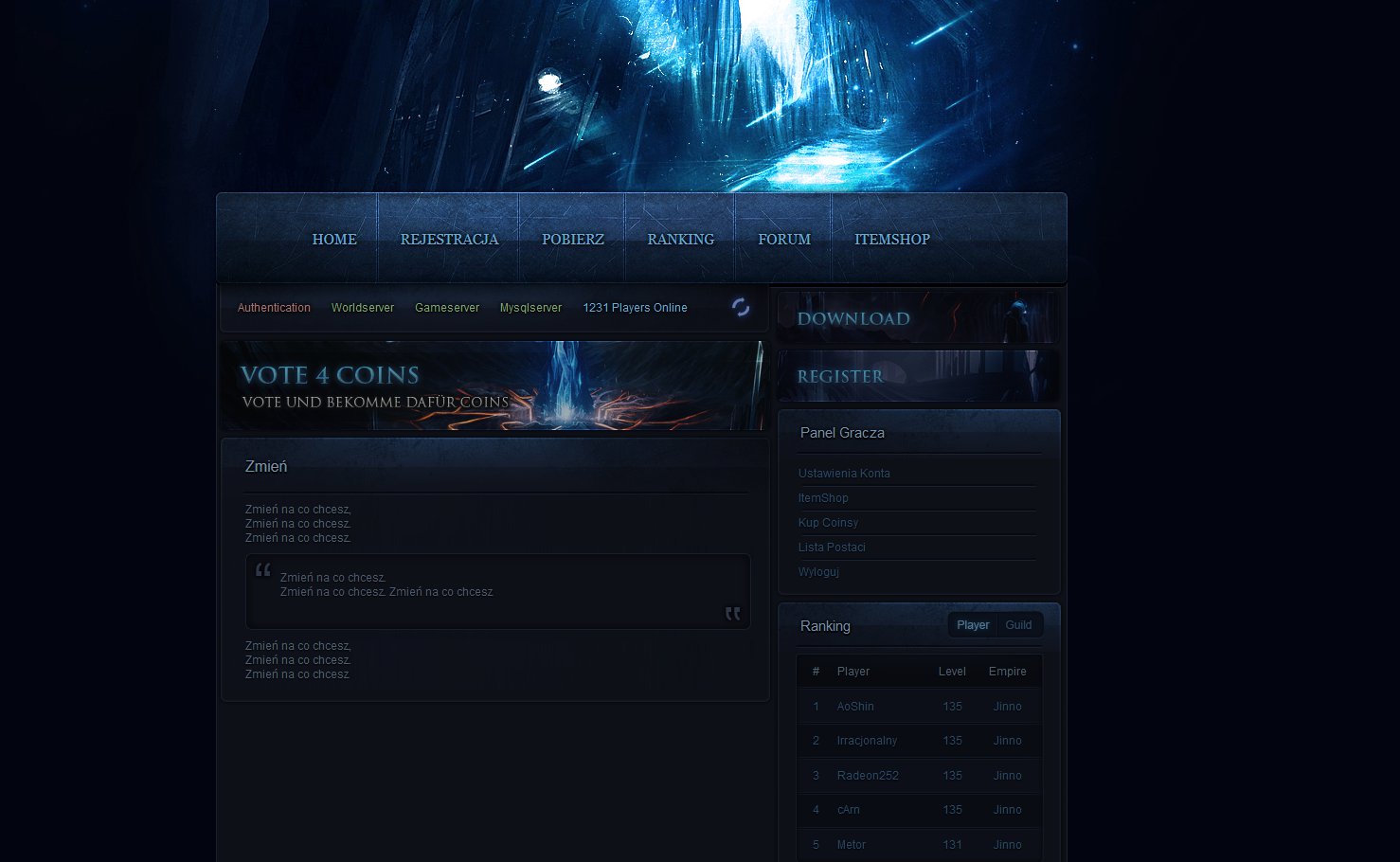Click Jinno empire in AoShin row
Screen dimensions: 1400x862
(1007, 707)
